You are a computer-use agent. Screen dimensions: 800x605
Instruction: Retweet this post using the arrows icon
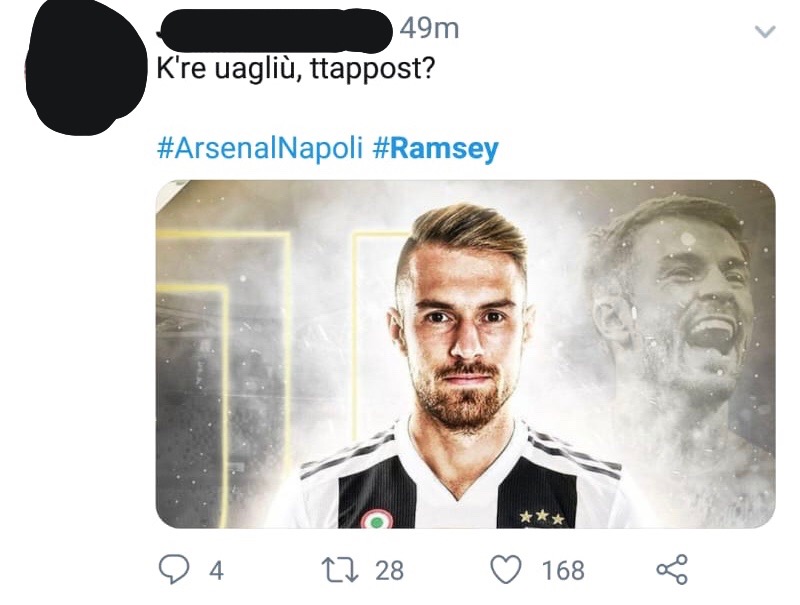pyautogui.click(x=342, y=570)
